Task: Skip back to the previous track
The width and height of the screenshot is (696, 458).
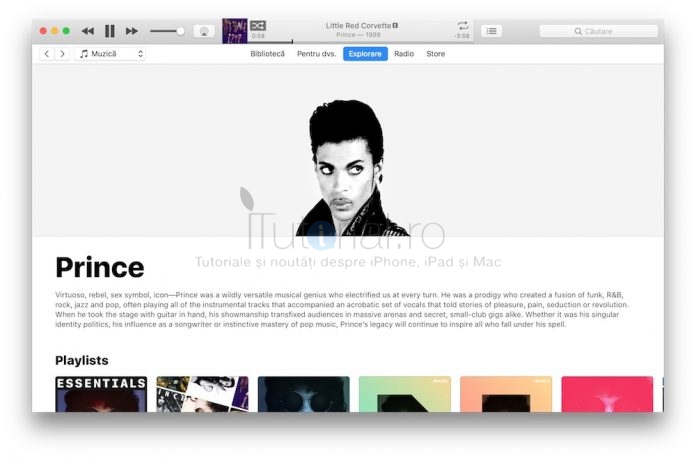Action: pyautogui.click(x=88, y=31)
